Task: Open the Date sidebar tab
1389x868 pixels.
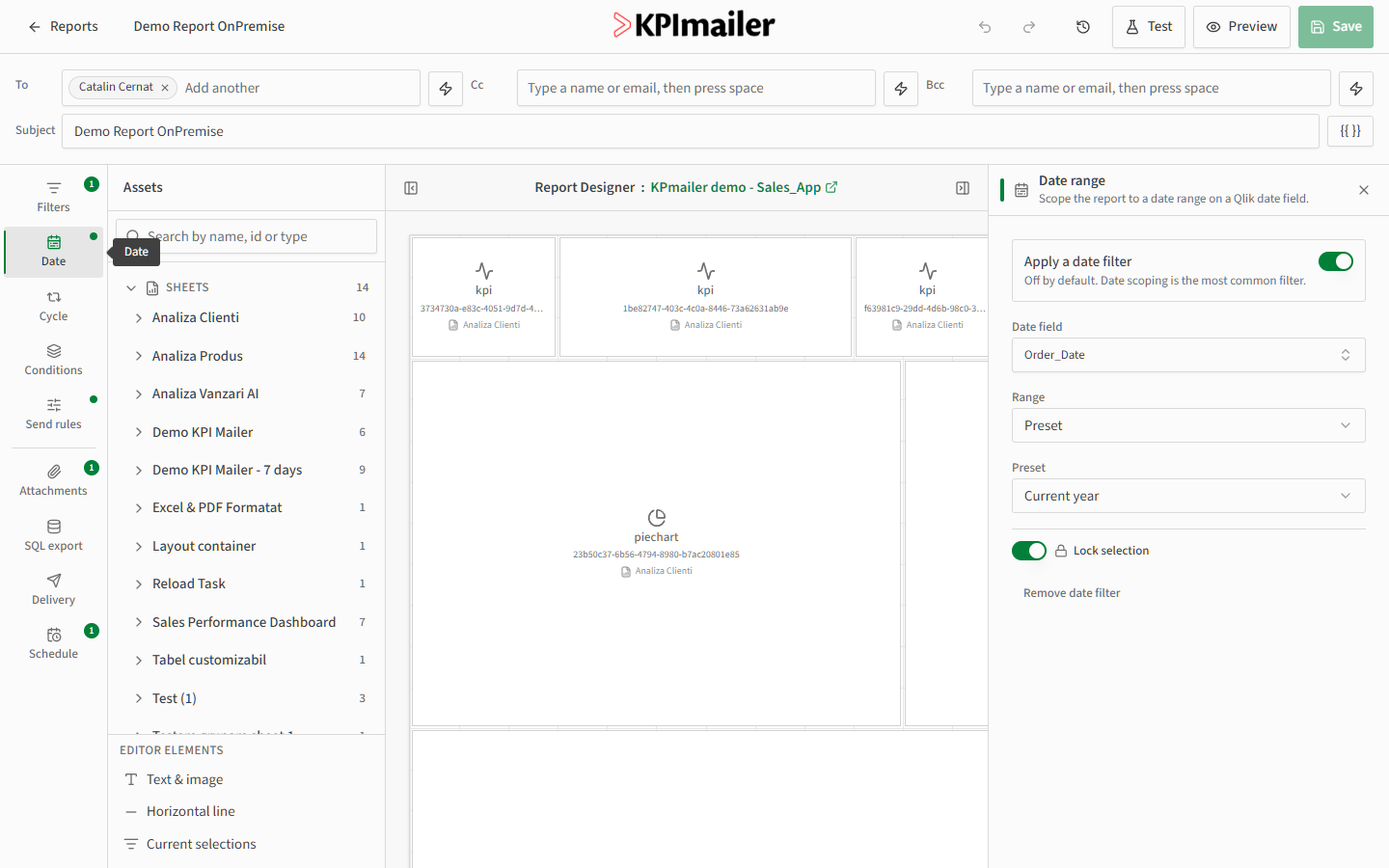Action: (x=54, y=252)
